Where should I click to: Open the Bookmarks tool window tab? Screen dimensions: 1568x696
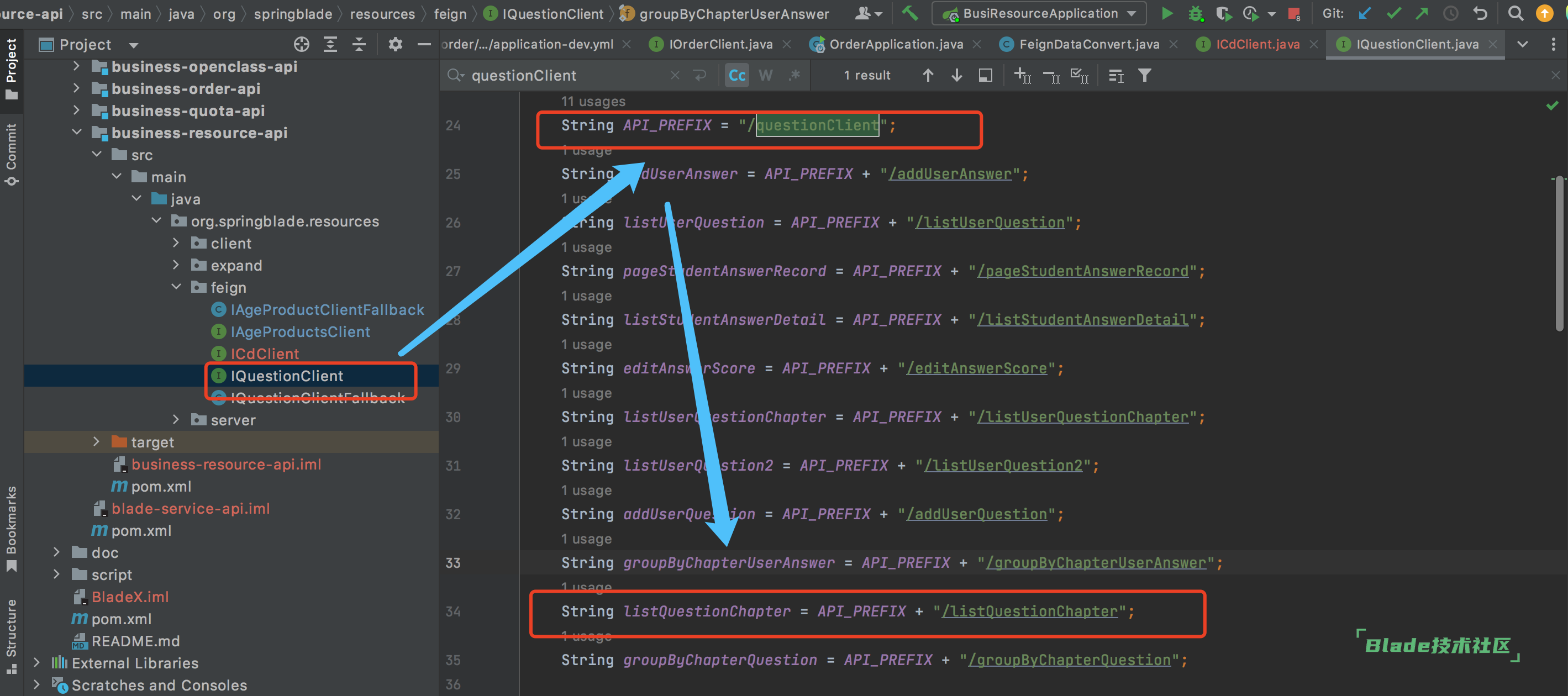point(11,528)
